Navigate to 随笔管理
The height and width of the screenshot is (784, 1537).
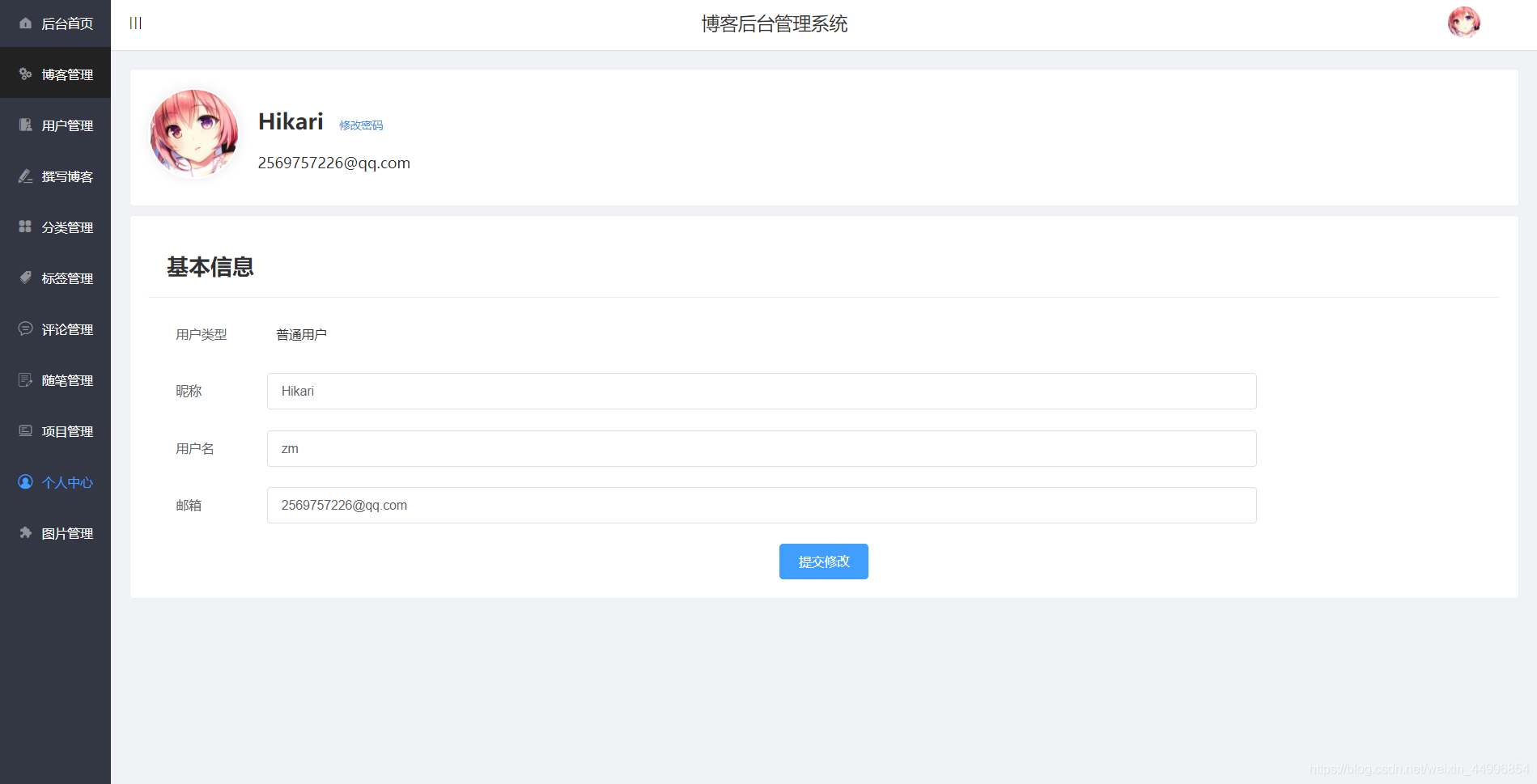pyautogui.click(x=55, y=379)
